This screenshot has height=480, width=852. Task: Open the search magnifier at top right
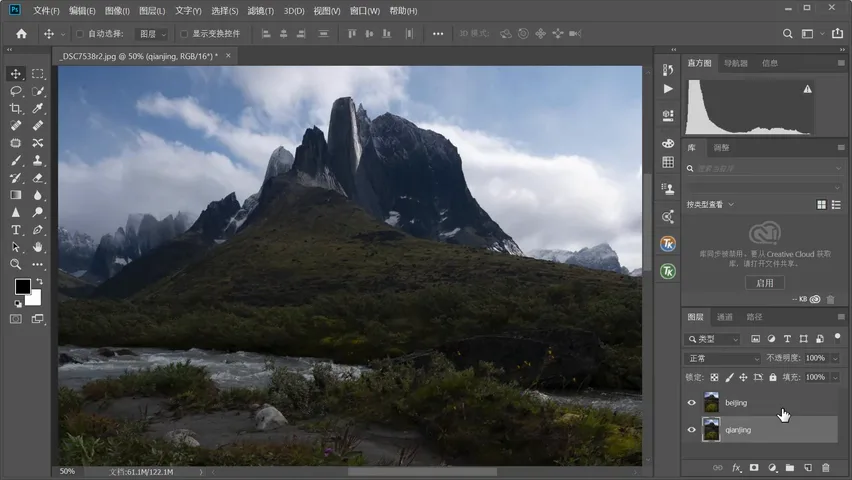(x=787, y=34)
